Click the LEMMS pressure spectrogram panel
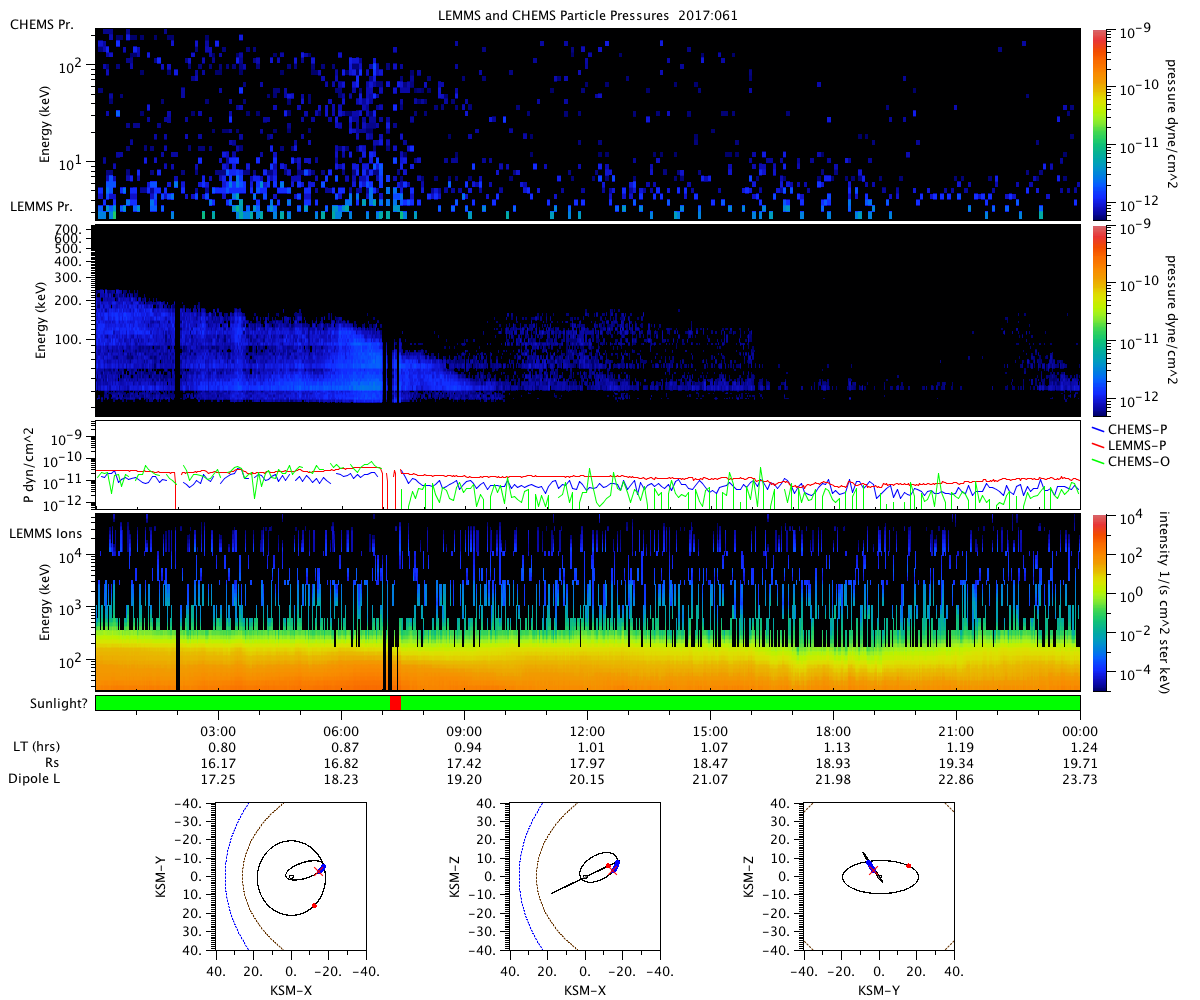 [588, 320]
